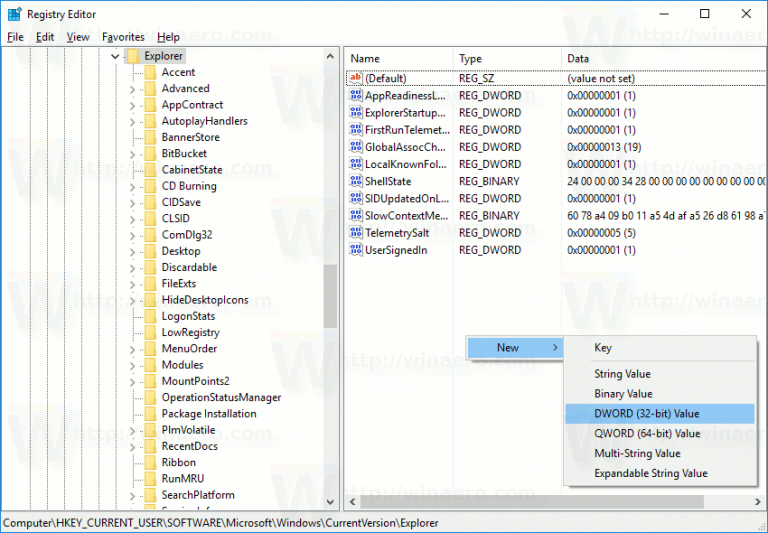The width and height of the screenshot is (768, 533).
Task: Expand the AppContract key
Action: pyautogui.click(x=132, y=105)
